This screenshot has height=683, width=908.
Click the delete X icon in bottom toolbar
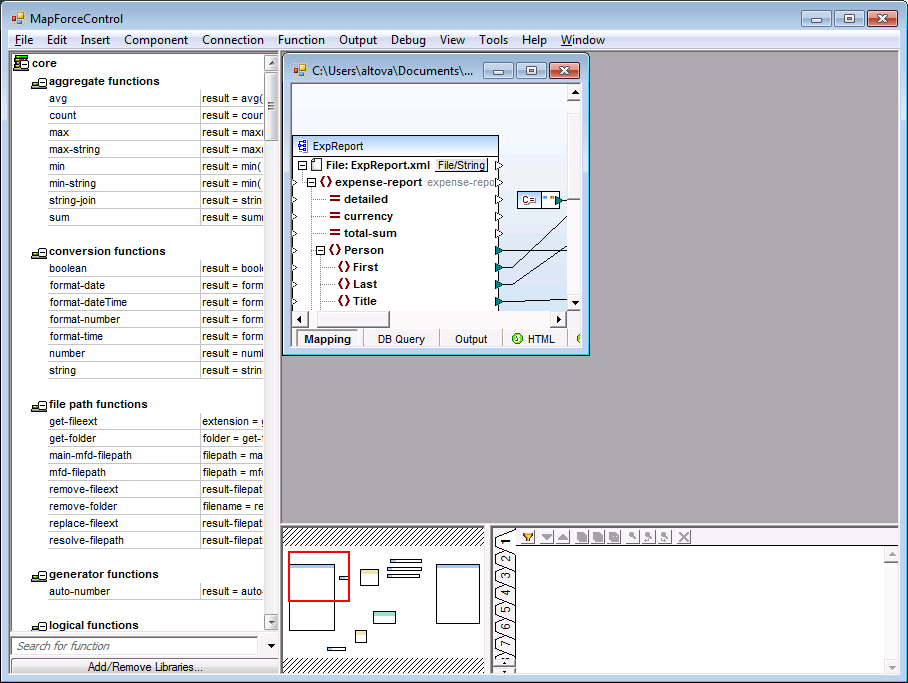683,537
